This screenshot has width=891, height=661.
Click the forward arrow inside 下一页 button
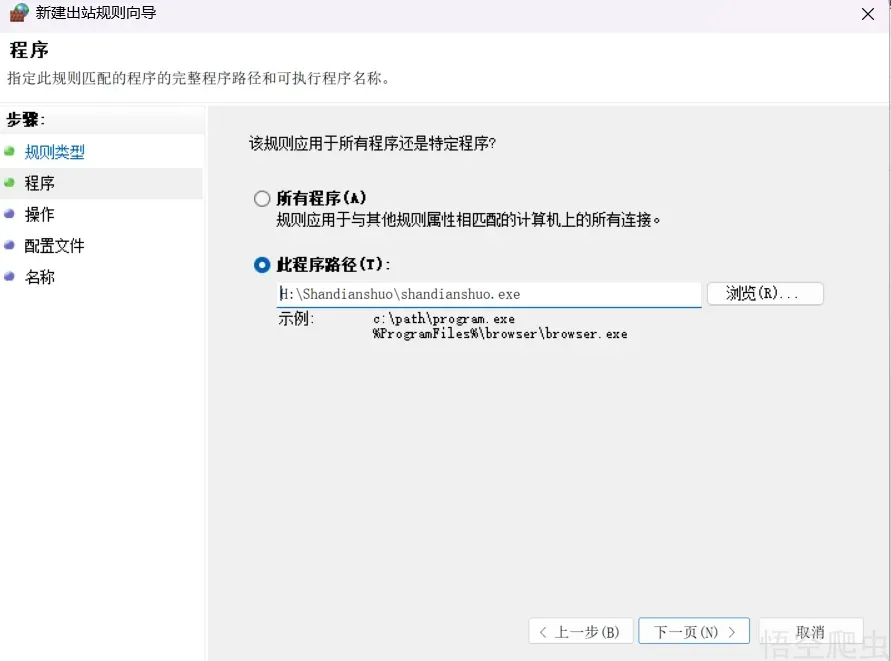pyautogui.click(x=731, y=630)
